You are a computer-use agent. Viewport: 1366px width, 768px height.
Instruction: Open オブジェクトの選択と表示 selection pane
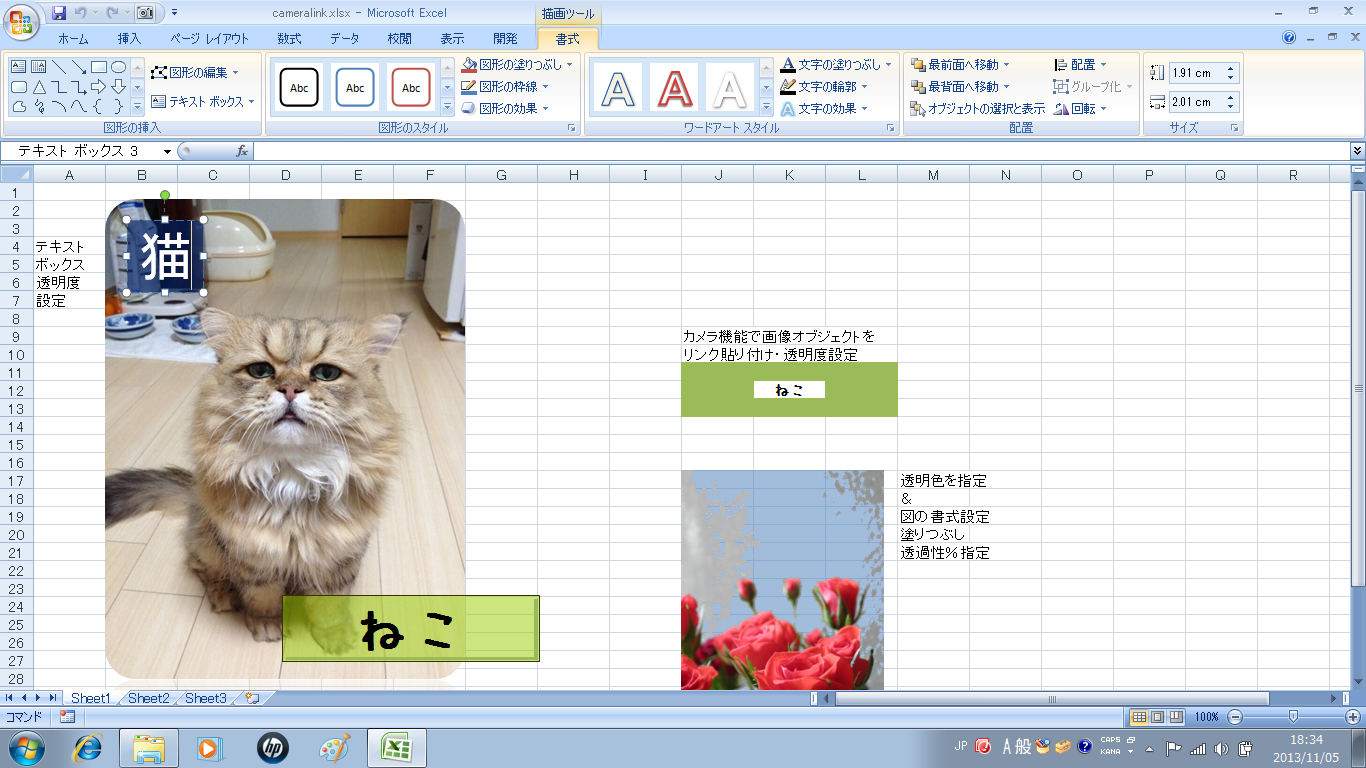pos(977,109)
